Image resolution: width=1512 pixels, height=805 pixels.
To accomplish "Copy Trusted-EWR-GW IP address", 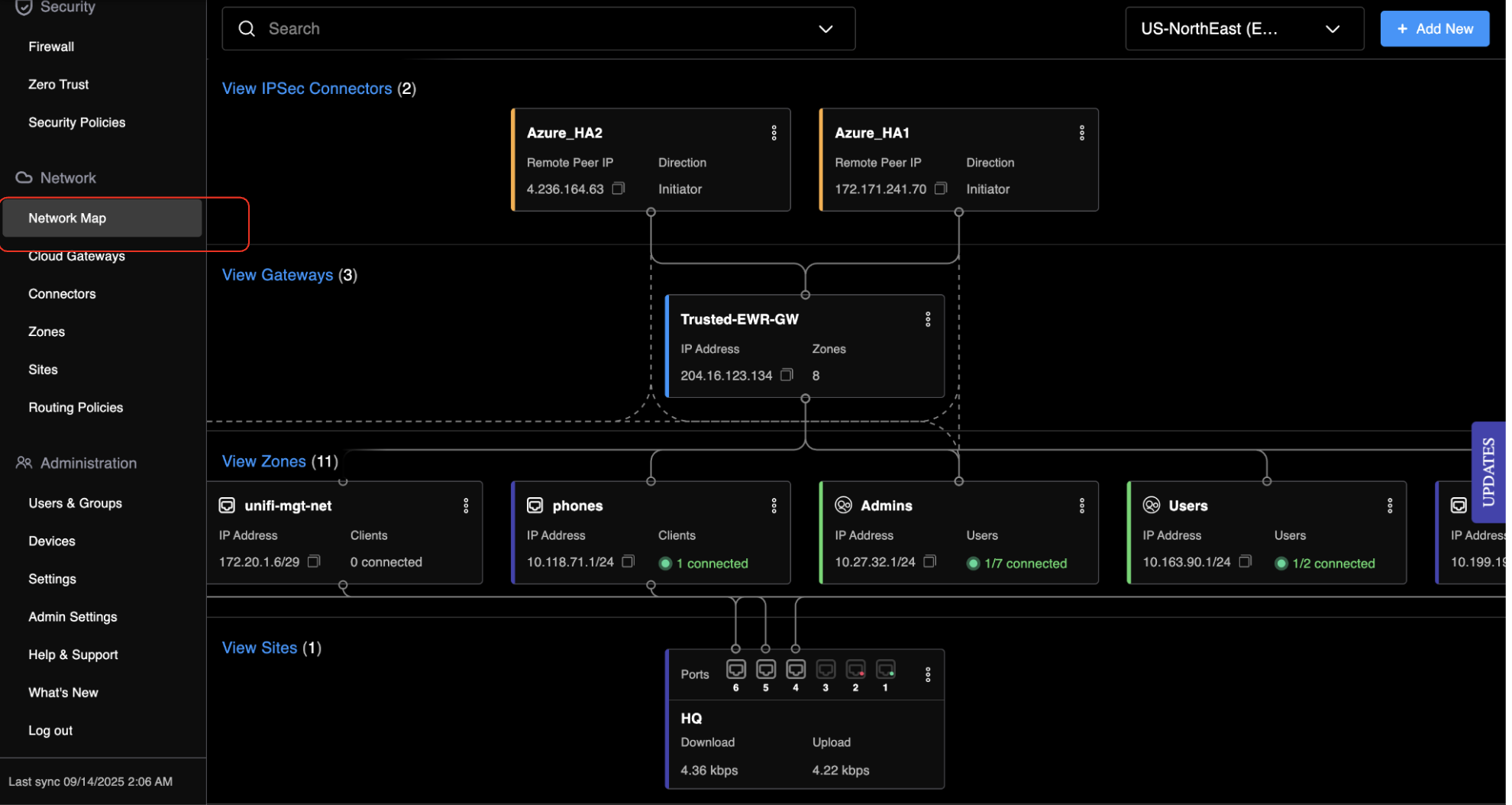I will tap(787, 375).
